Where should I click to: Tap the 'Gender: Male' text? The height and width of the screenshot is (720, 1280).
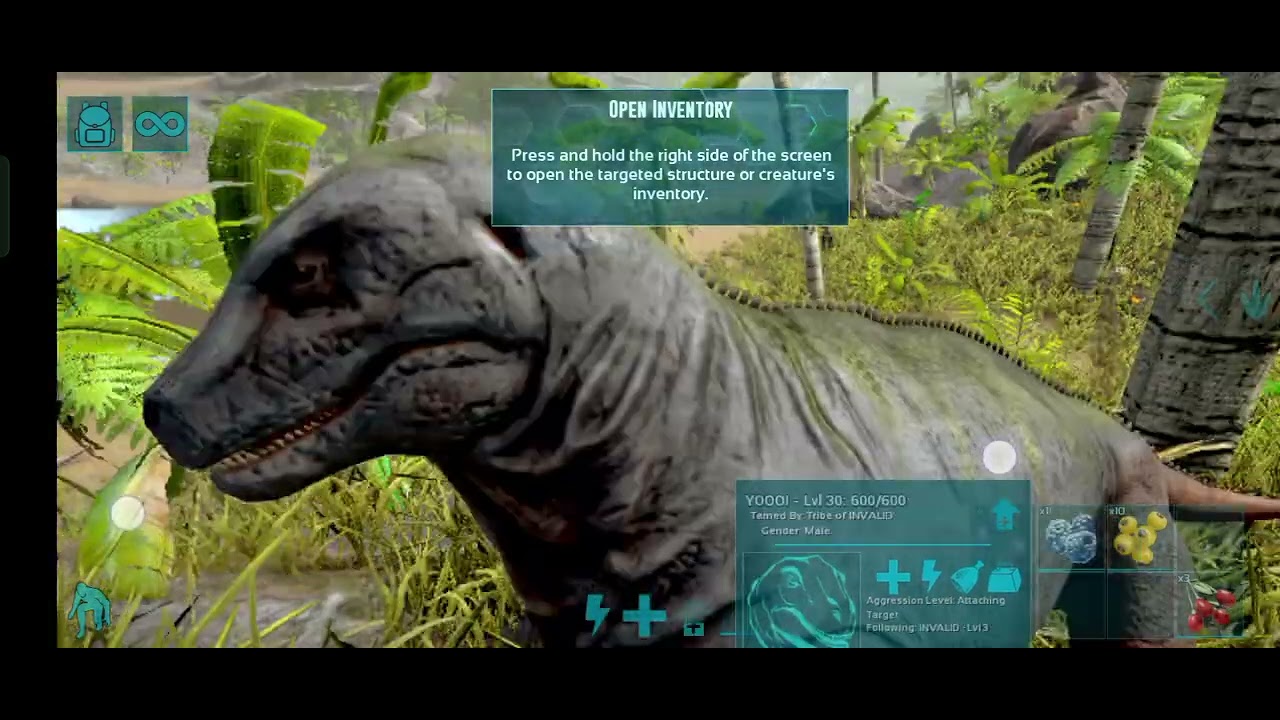[x=796, y=530]
